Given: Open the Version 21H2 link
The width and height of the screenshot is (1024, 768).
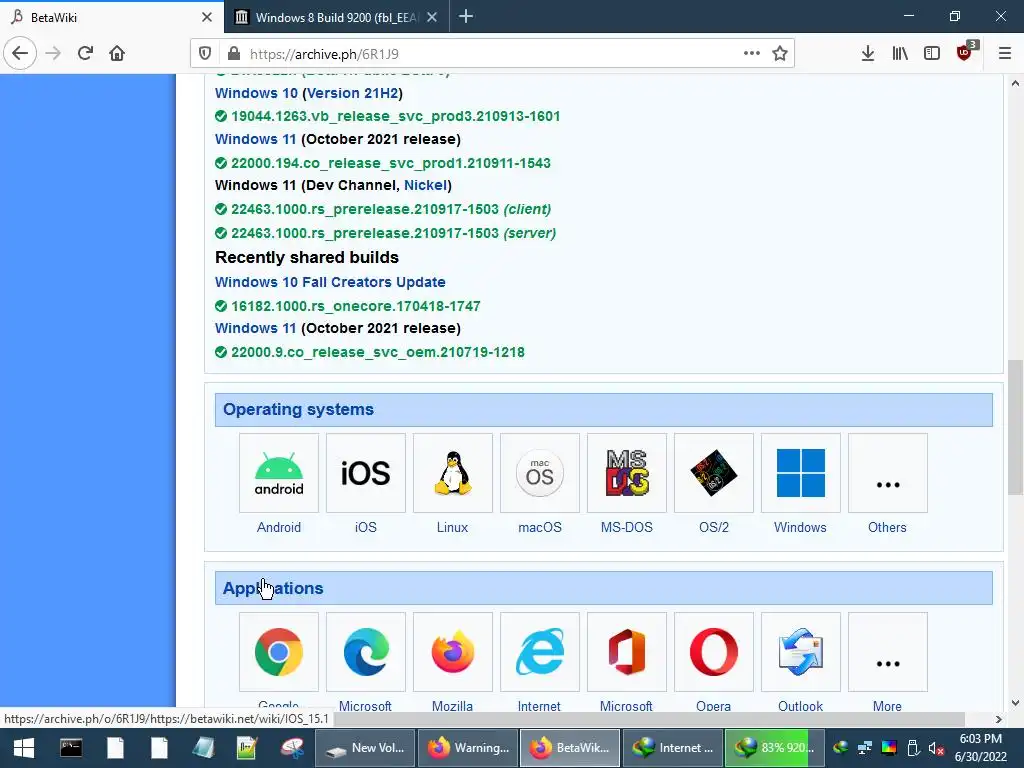Looking at the screenshot, I should coord(353,93).
